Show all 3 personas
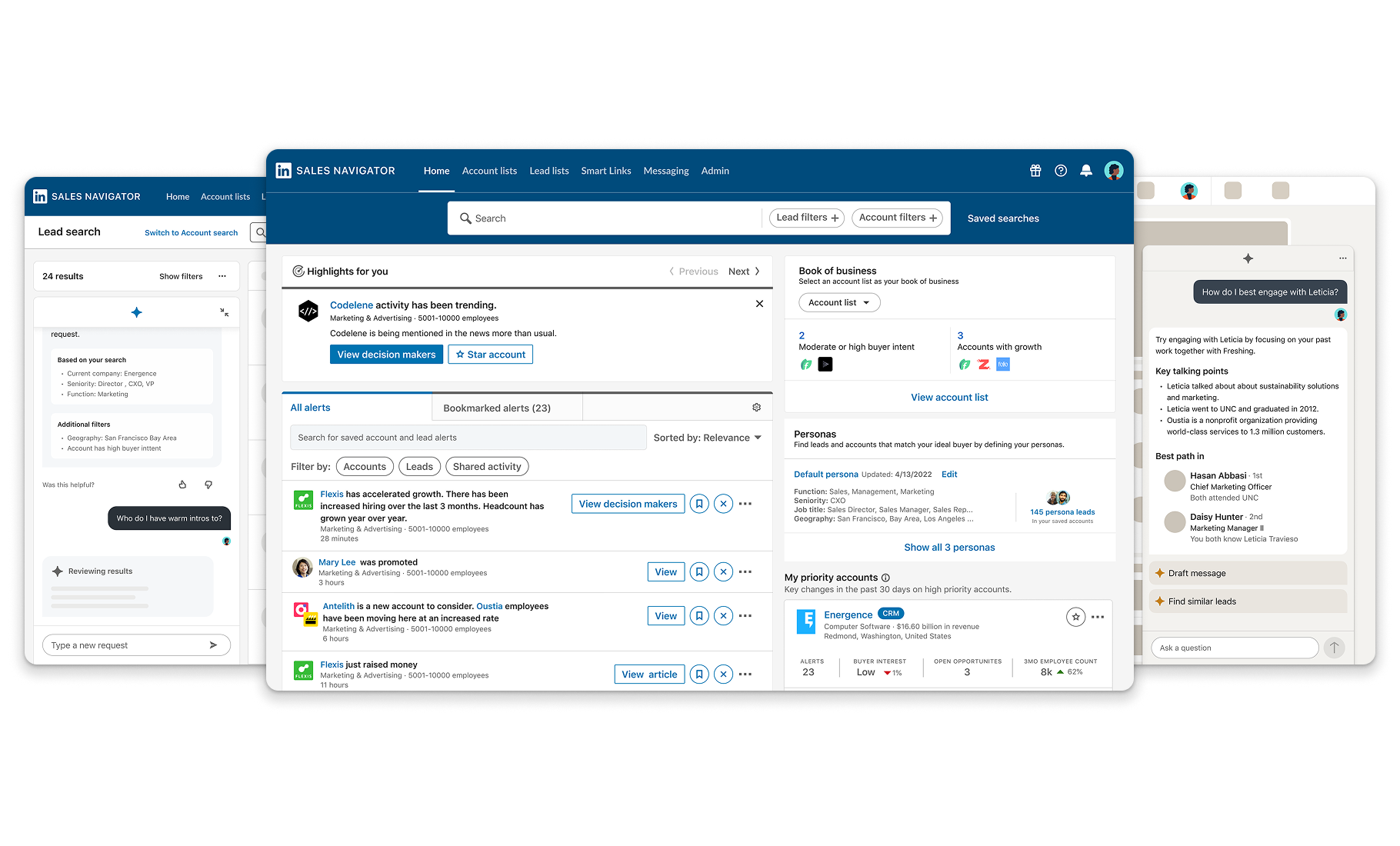The width and height of the screenshot is (1400, 846). point(949,548)
